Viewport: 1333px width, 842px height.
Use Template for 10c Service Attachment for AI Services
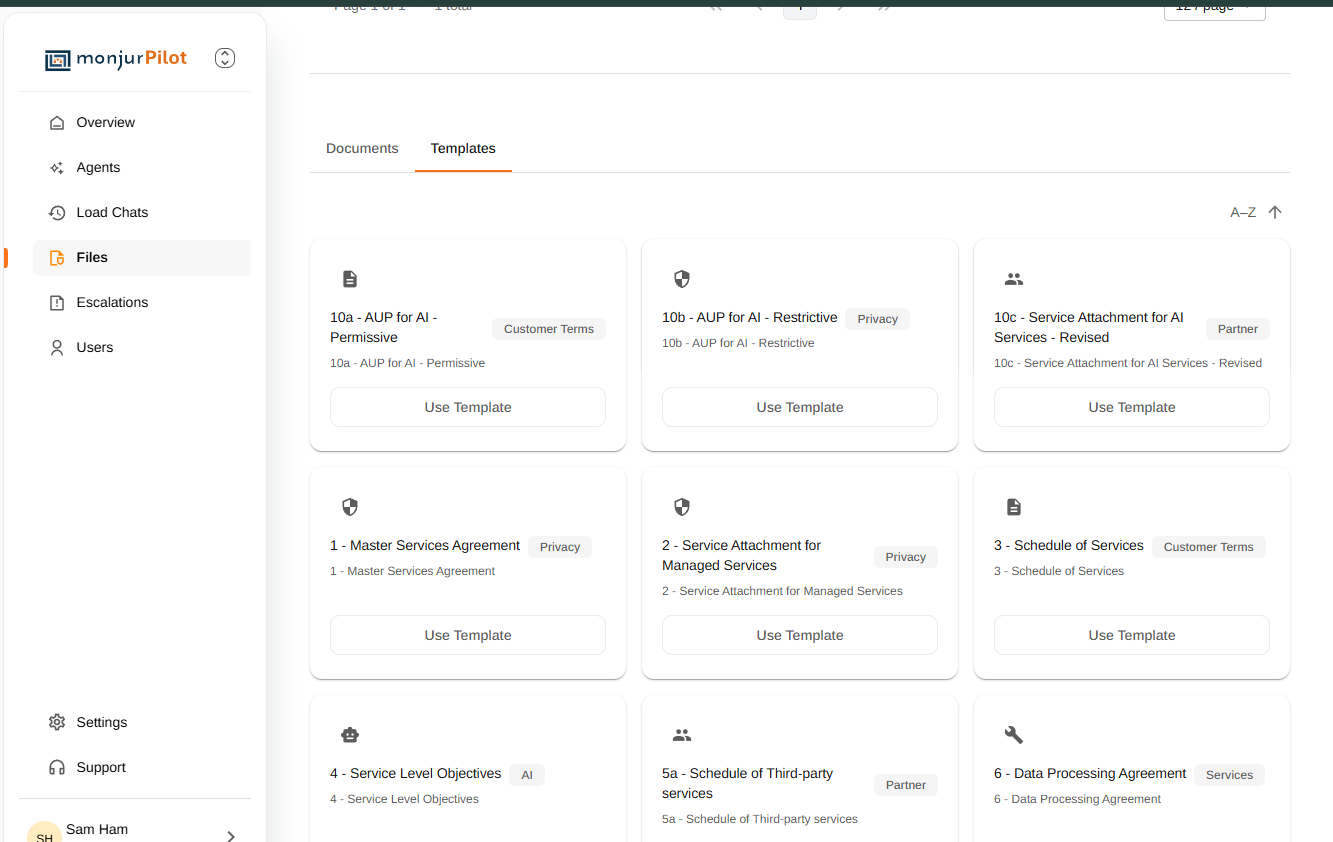pos(1132,407)
